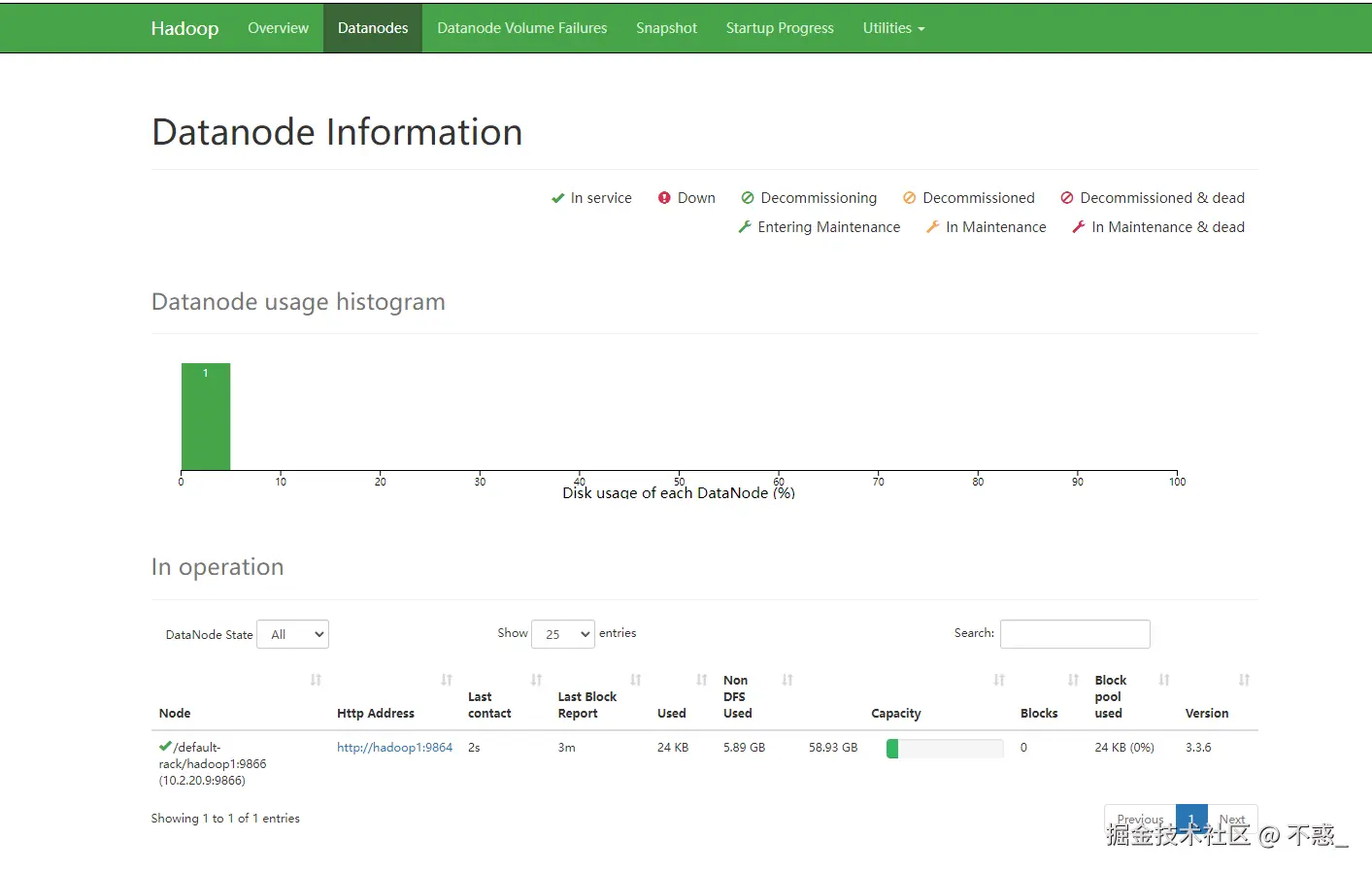Click the Decommissioned & dead legend icon
The height and width of the screenshot is (872, 1372).
point(1067,198)
